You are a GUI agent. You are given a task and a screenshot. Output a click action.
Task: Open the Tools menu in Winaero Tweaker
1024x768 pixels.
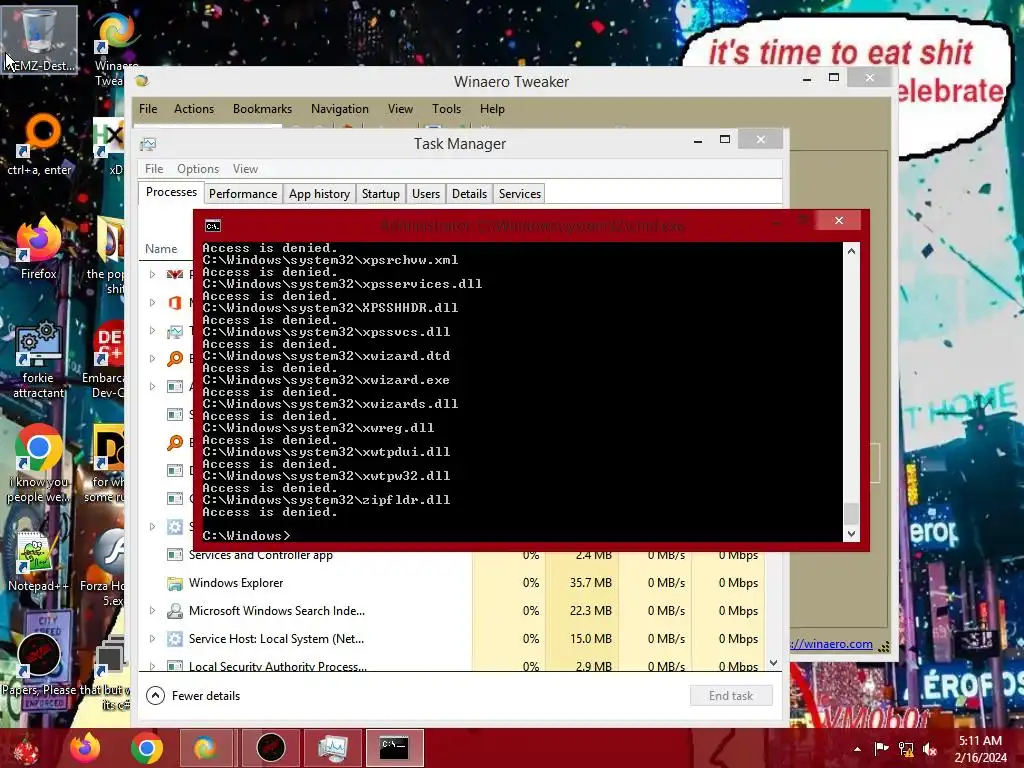click(447, 109)
